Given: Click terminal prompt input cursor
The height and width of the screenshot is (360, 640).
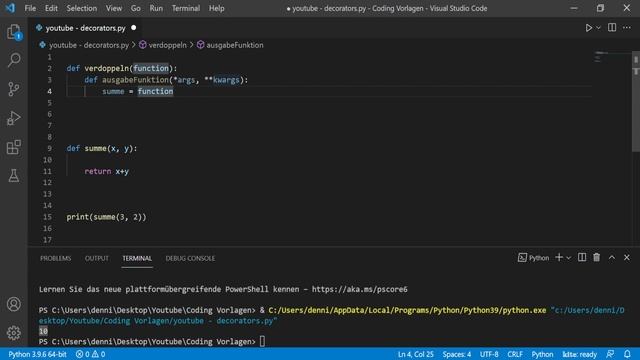Looking at the screenshot, I should tap(262, 341).
